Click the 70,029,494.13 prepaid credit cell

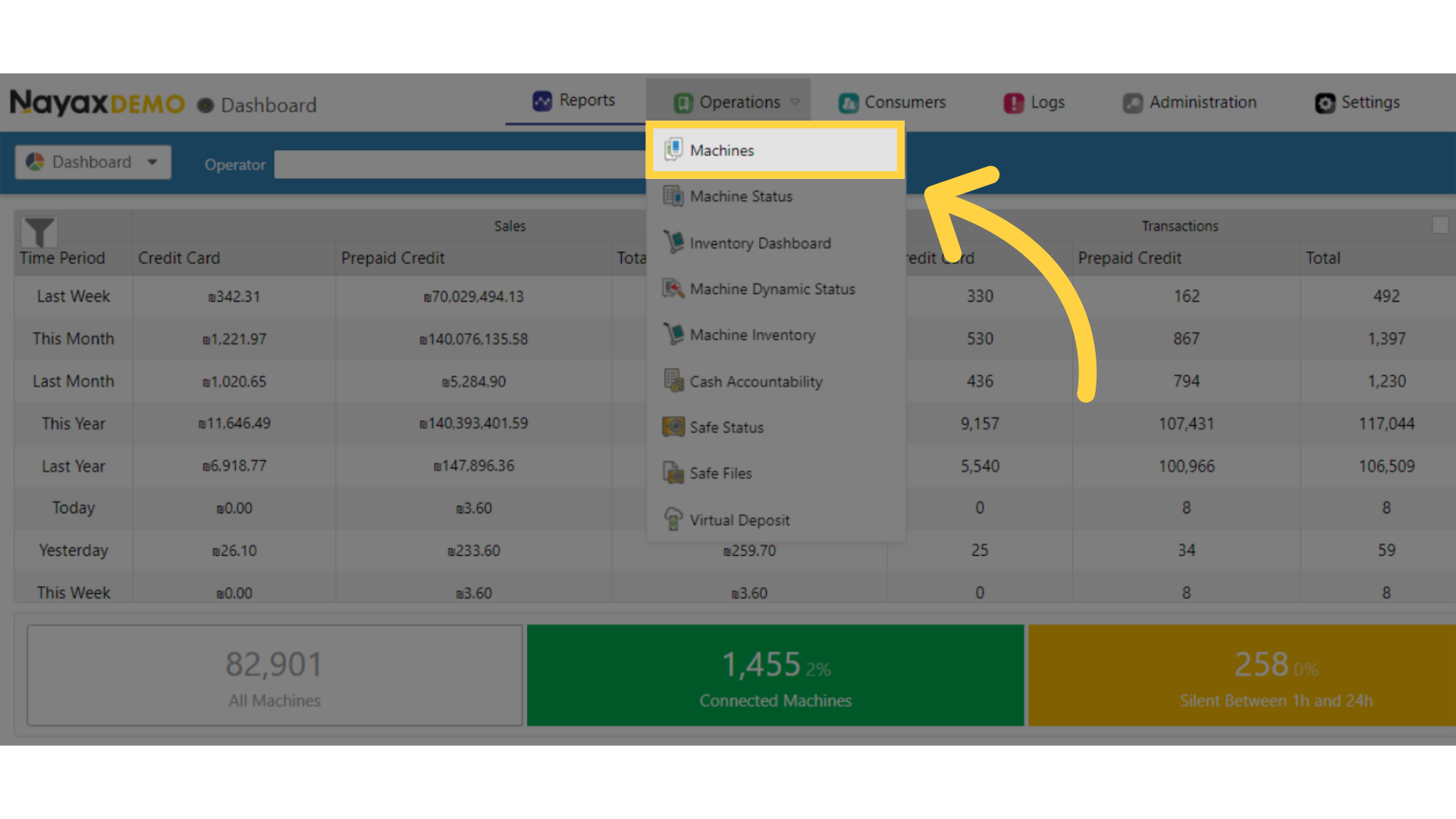pos(473,297)
